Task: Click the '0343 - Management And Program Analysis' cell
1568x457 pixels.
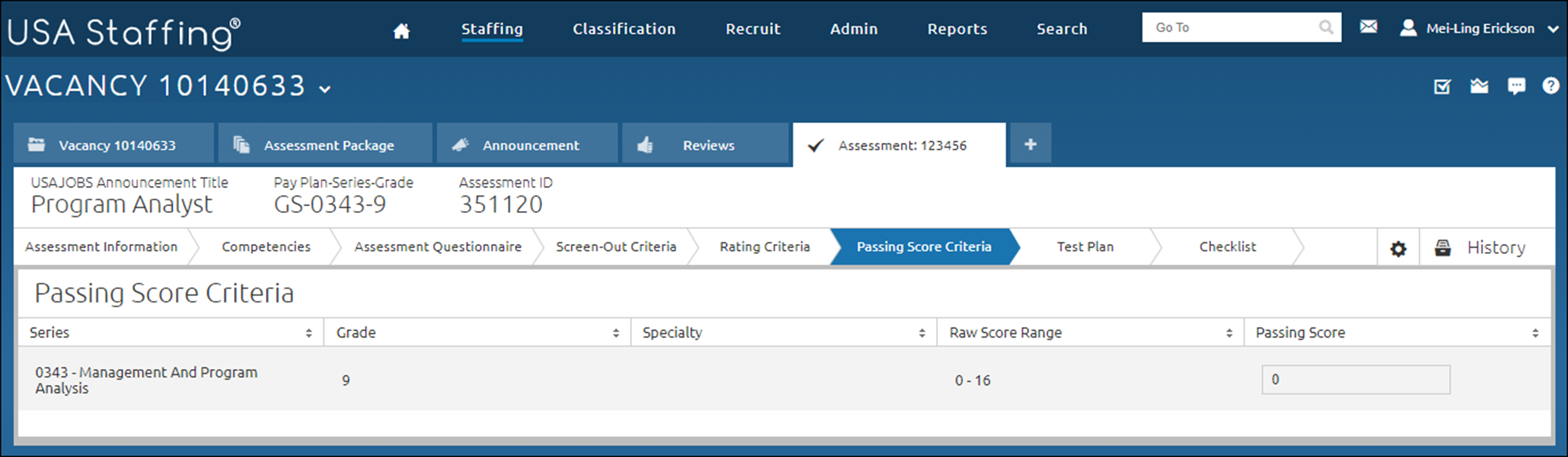Action: [146, 380]
